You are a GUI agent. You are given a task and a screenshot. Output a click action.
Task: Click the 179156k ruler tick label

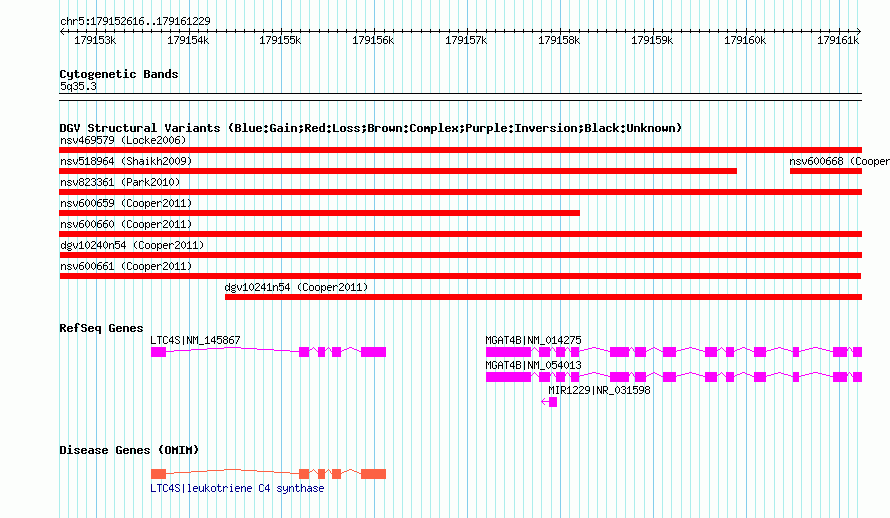(x=373, y=40)
